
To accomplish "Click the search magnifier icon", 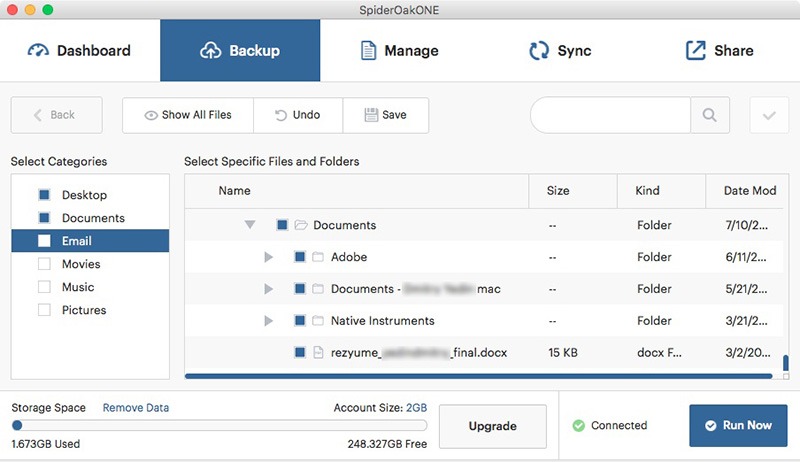I will tap(710, 115).
